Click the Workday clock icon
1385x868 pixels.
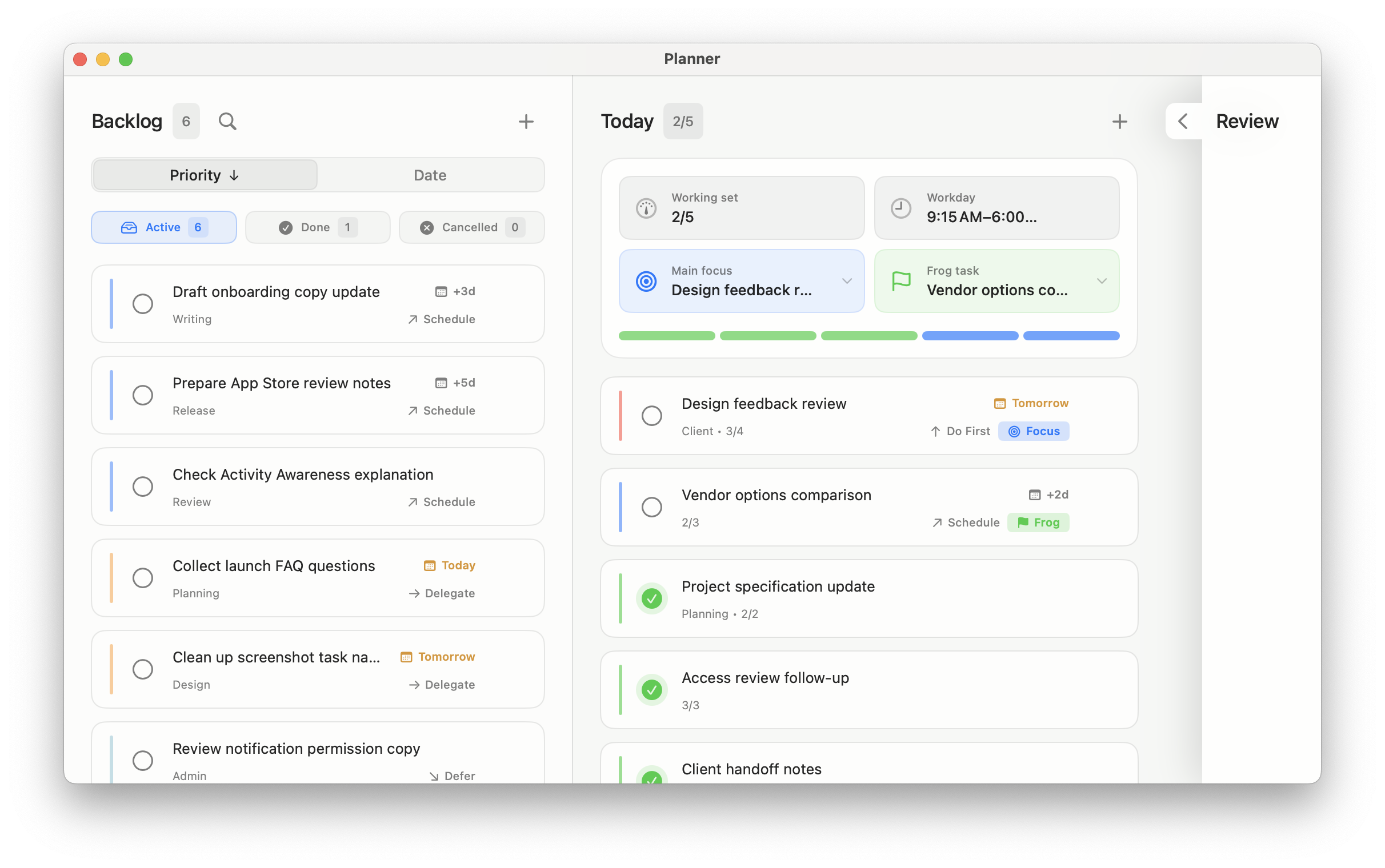click(x=901, y=208)
